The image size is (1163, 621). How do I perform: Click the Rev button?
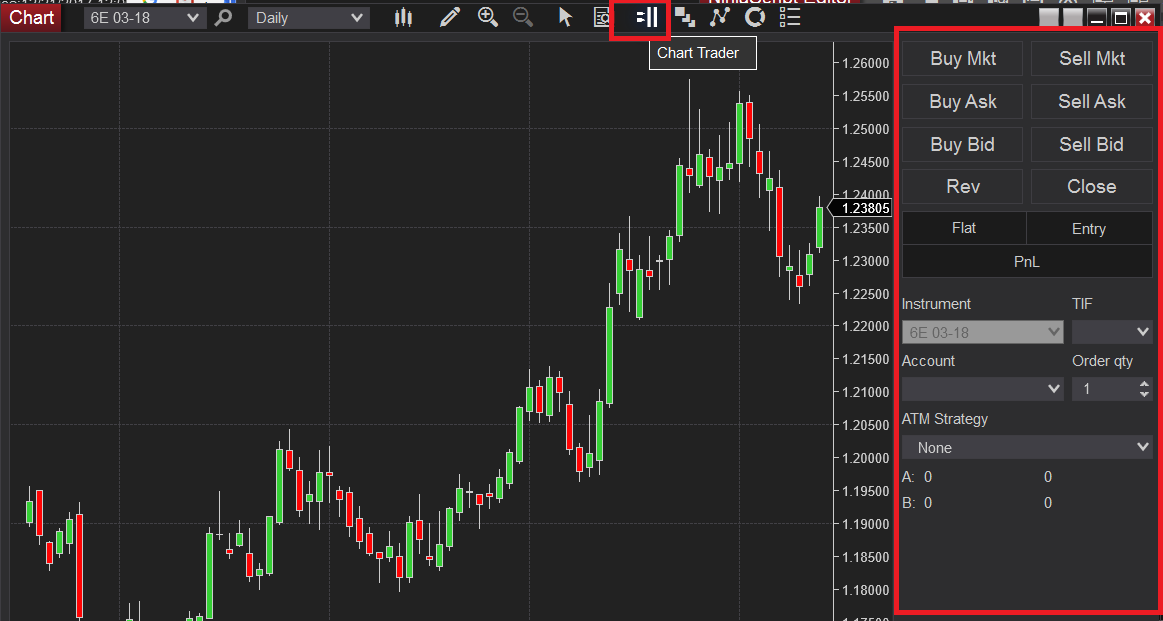963,186
